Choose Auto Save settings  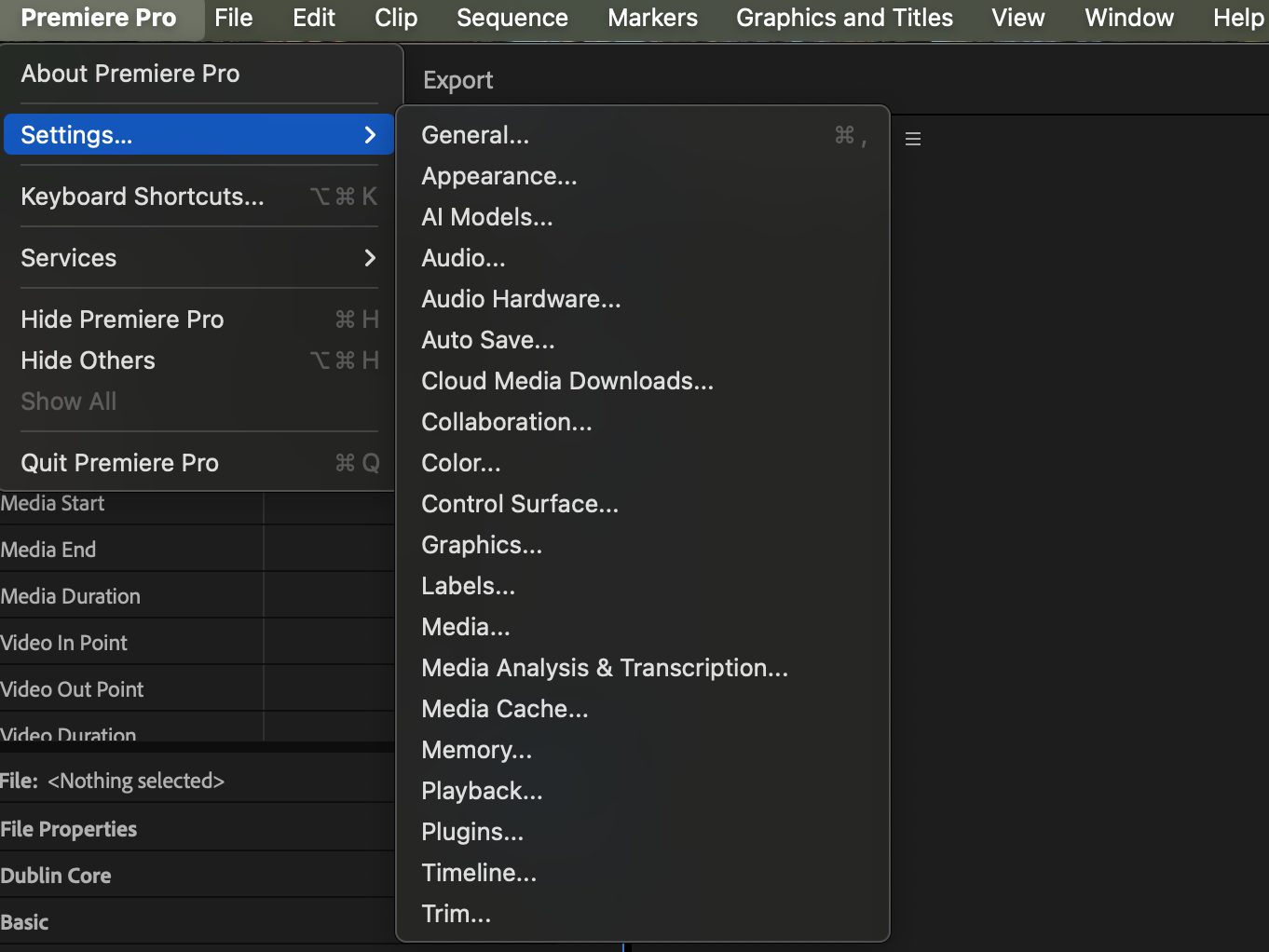click(488, 340)
